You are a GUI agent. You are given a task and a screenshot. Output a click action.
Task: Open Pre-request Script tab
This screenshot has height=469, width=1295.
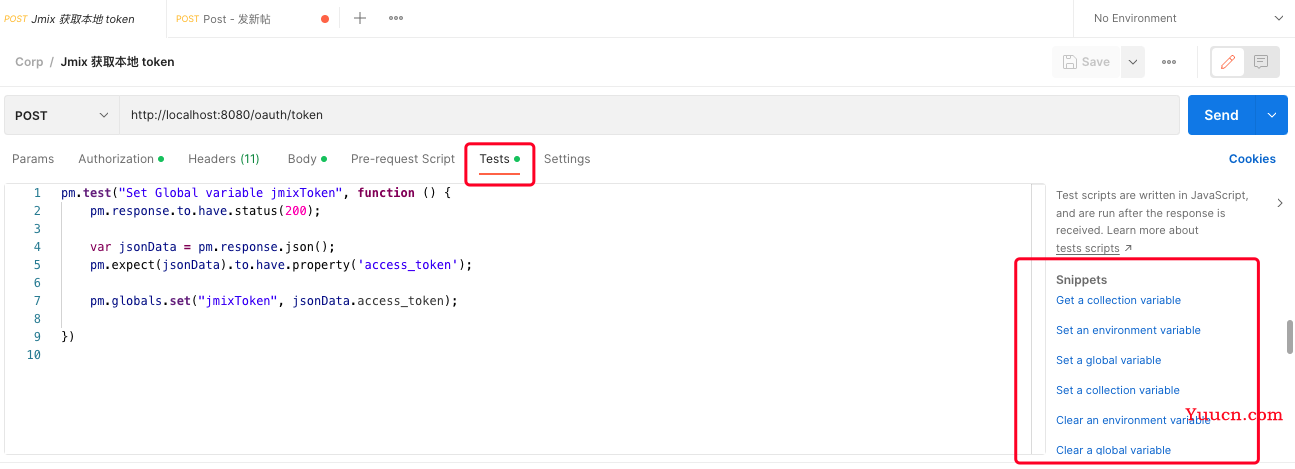(x=403, y=159)
